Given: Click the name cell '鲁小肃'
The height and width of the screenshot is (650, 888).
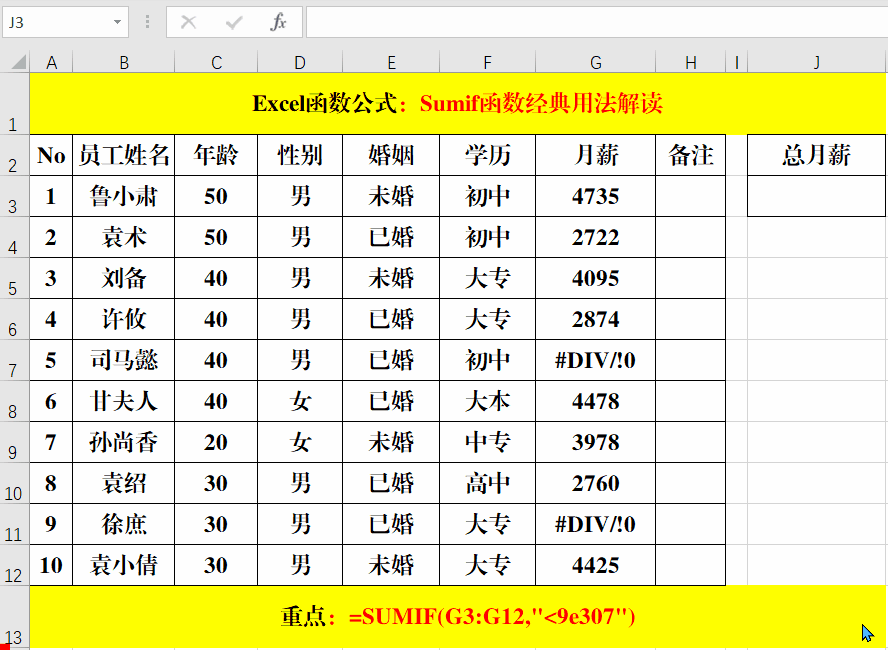Looking at the screenshot, I should [x=123, y=196].
